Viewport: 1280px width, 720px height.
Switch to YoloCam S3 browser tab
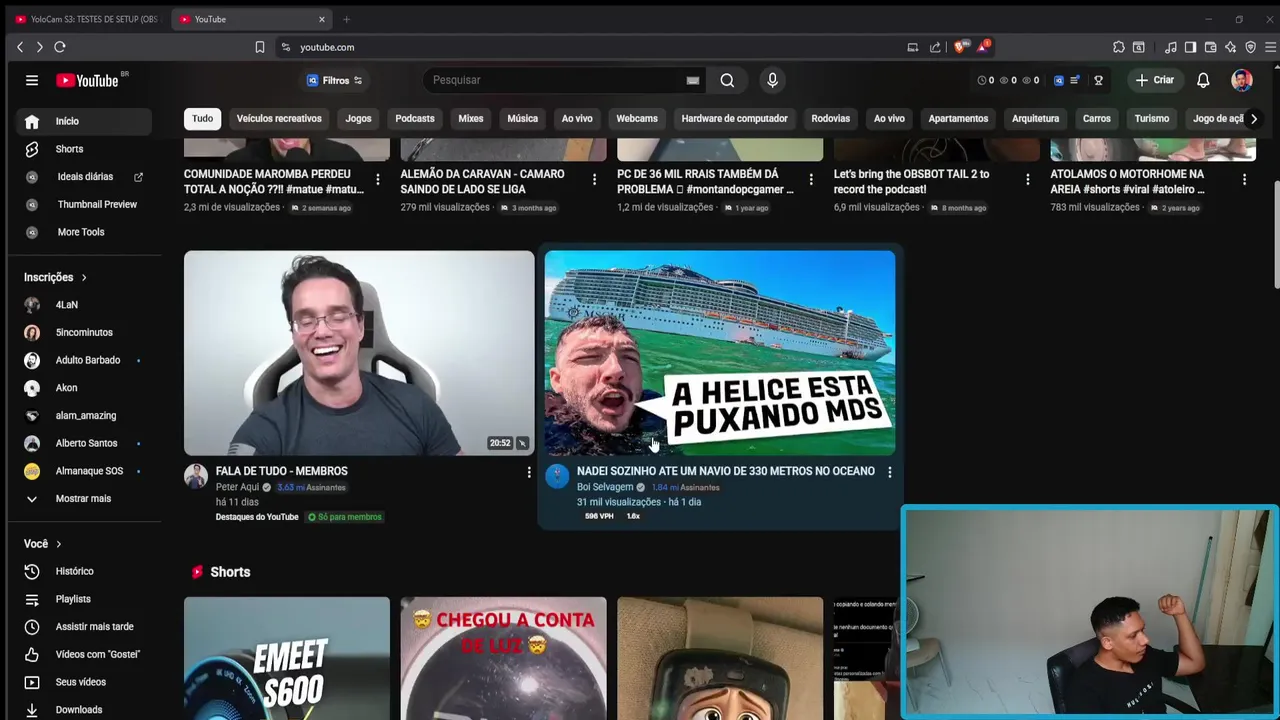pyautogui.click(x=86, y=19)
